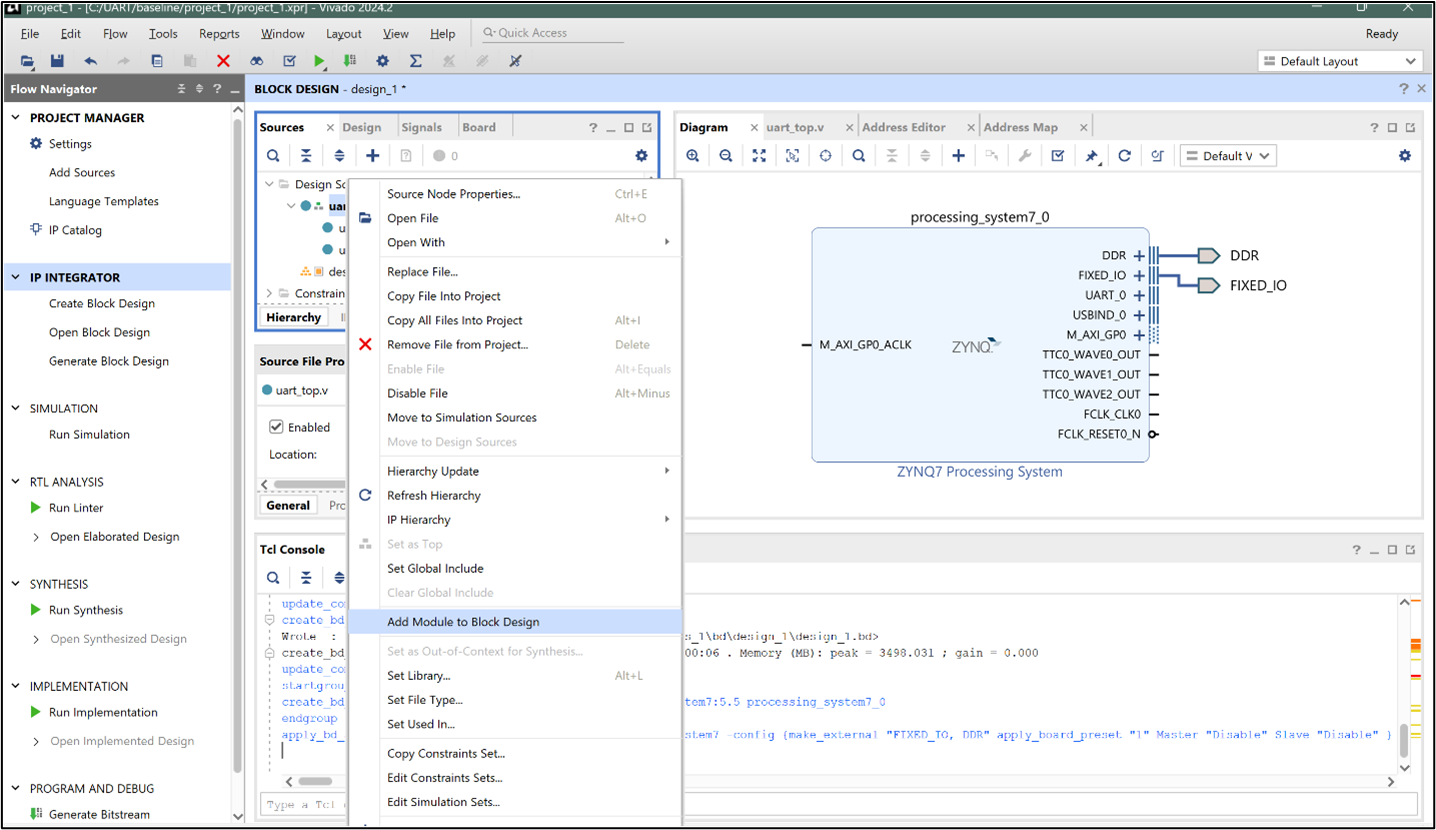This screenshot has width=1436, height=830.
Task: Open settings via the main toolbar gear icon
Action: [383, 61]
